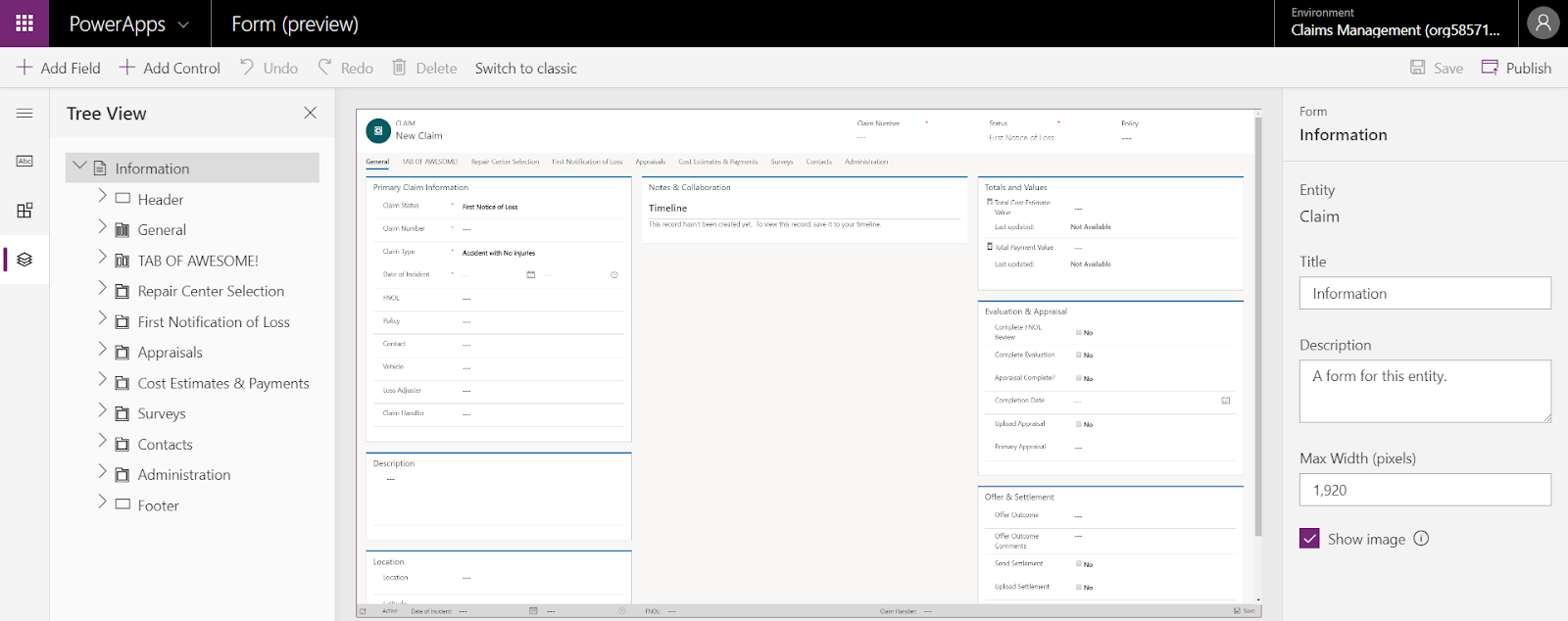1568x621 pixels.
Task: Click the Title input field
Action: pyautogui.click(x=1425, y=293)
